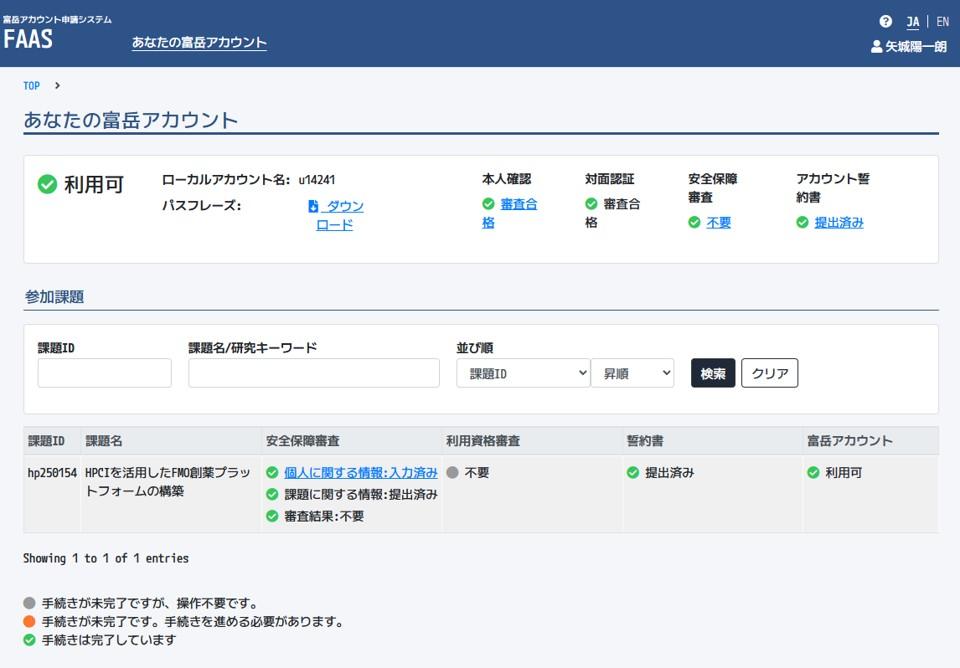Click the 課題ID text input field

[105, 373]
